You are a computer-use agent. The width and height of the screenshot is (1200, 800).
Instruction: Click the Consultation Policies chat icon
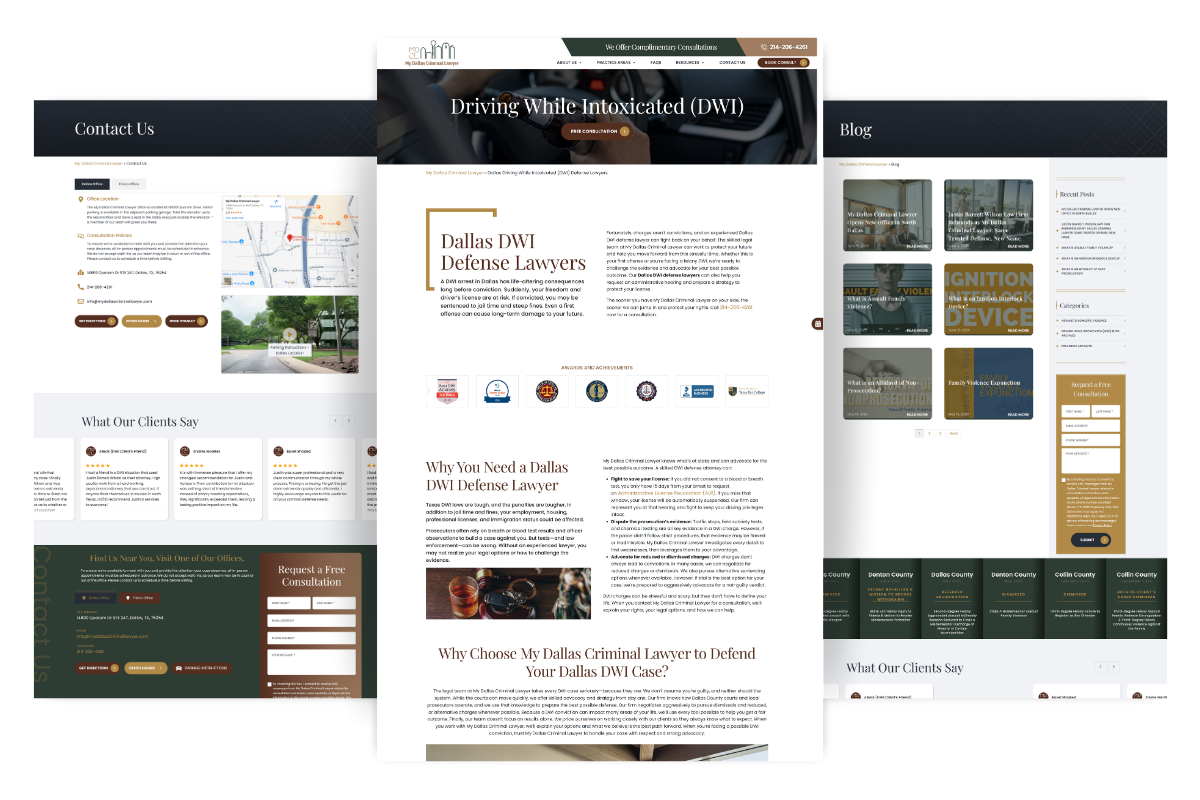coord(80,236)
